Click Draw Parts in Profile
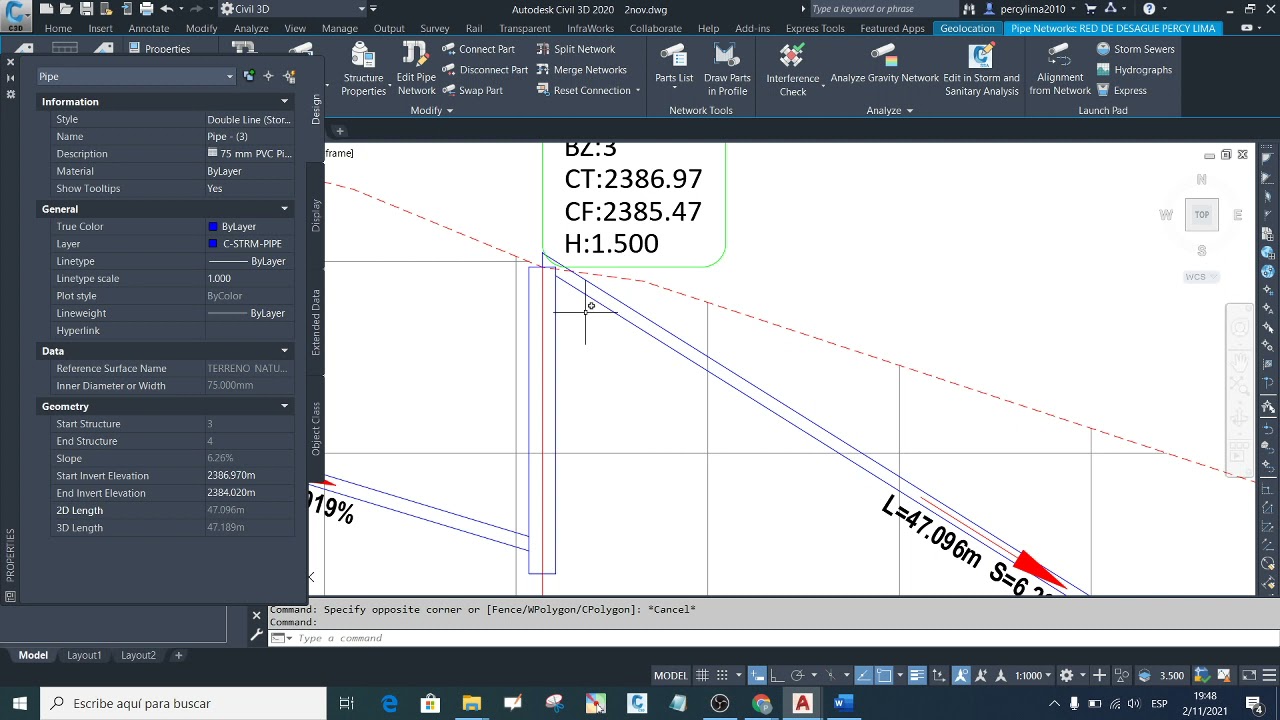 (x=727, y=68)
